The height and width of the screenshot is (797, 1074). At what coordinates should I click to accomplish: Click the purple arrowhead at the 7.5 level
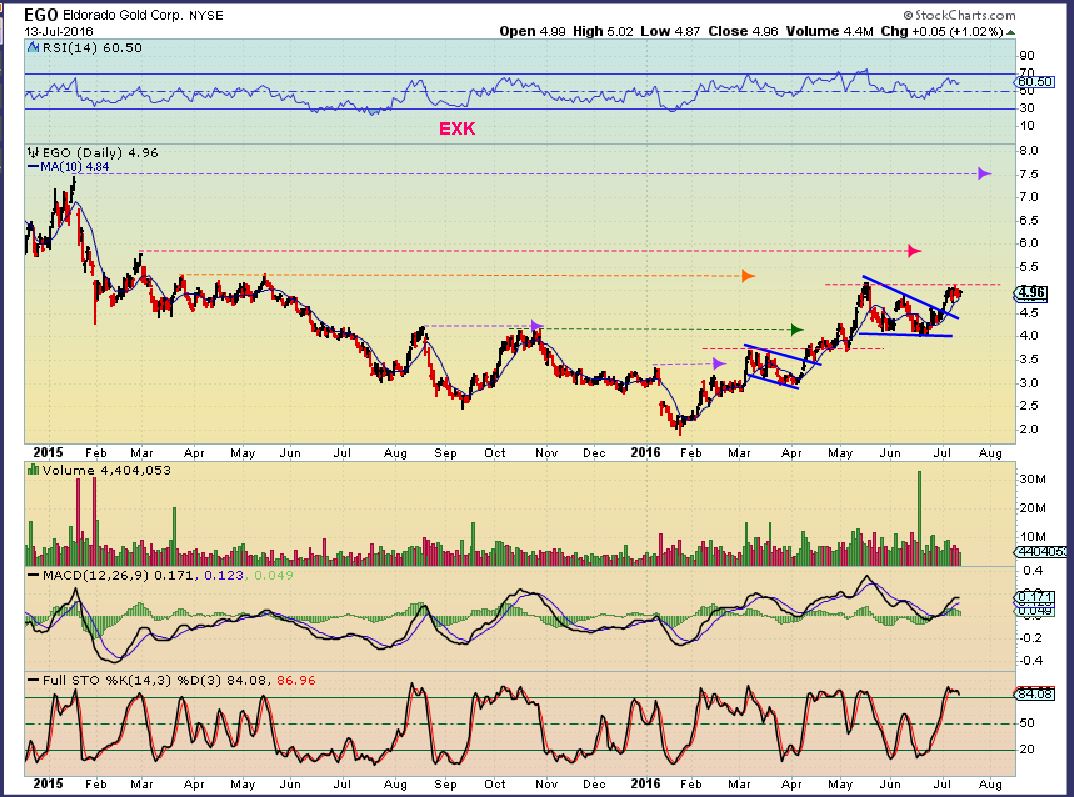pyautogui.click(x=984, y=173)
